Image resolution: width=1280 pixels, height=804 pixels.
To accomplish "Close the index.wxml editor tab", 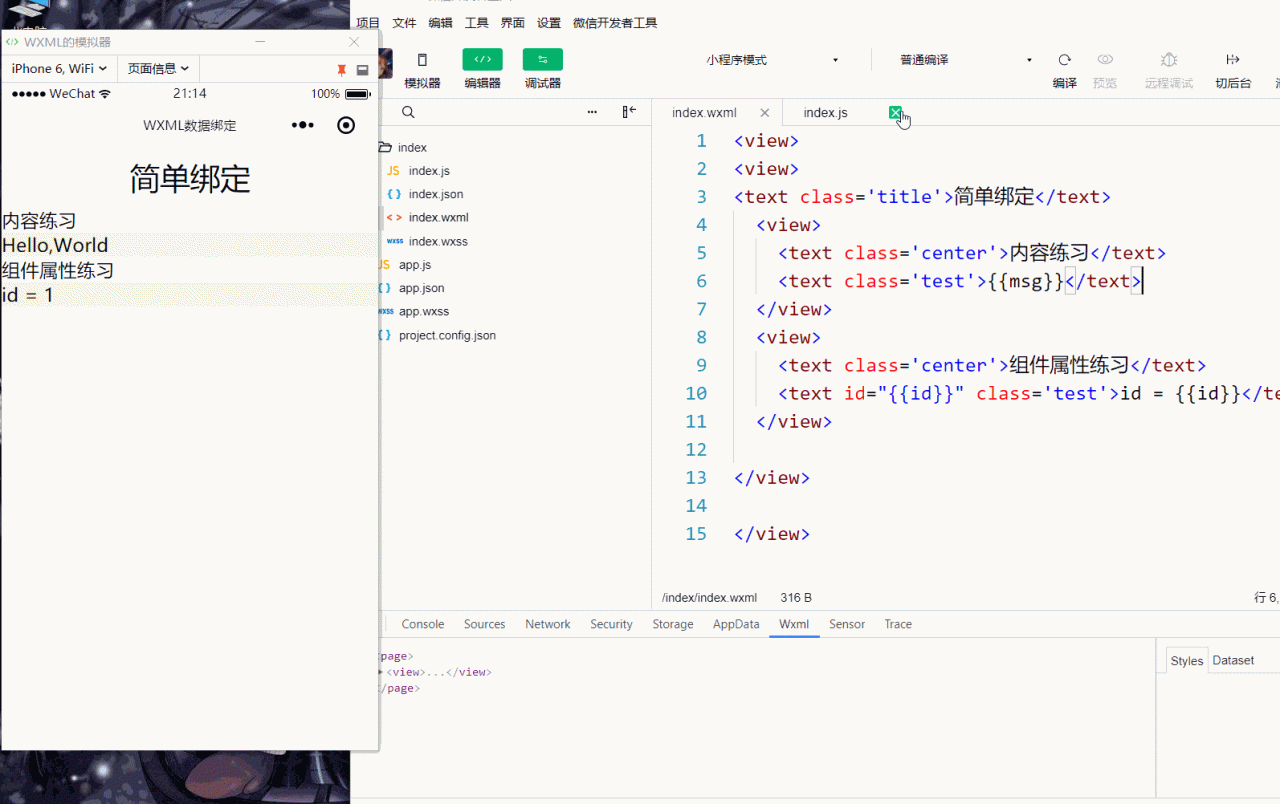I will 765,113.
